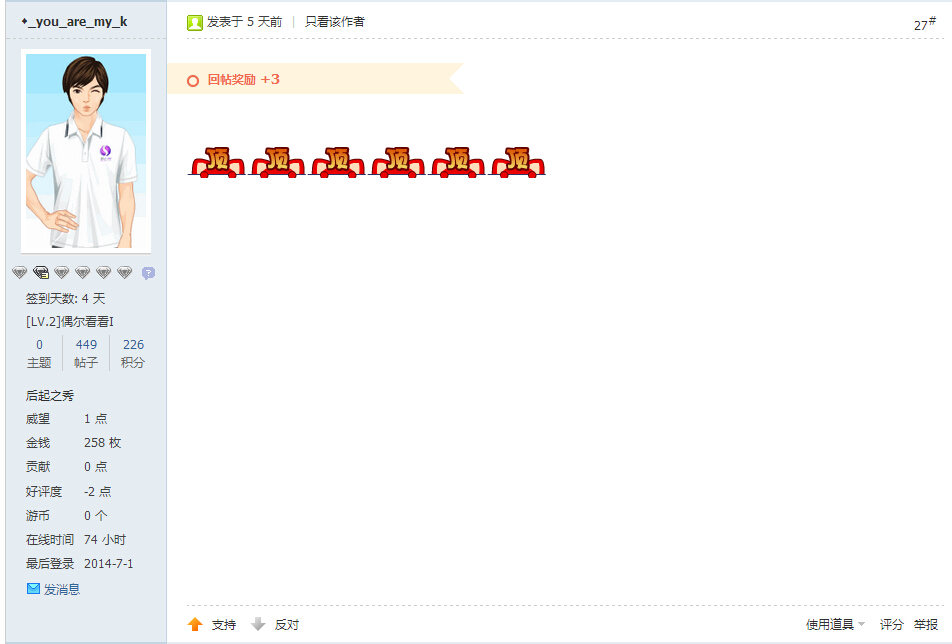Click the last gray diamond badge
The width and height of the screenshot is (952, 644).
pos(124,273)
